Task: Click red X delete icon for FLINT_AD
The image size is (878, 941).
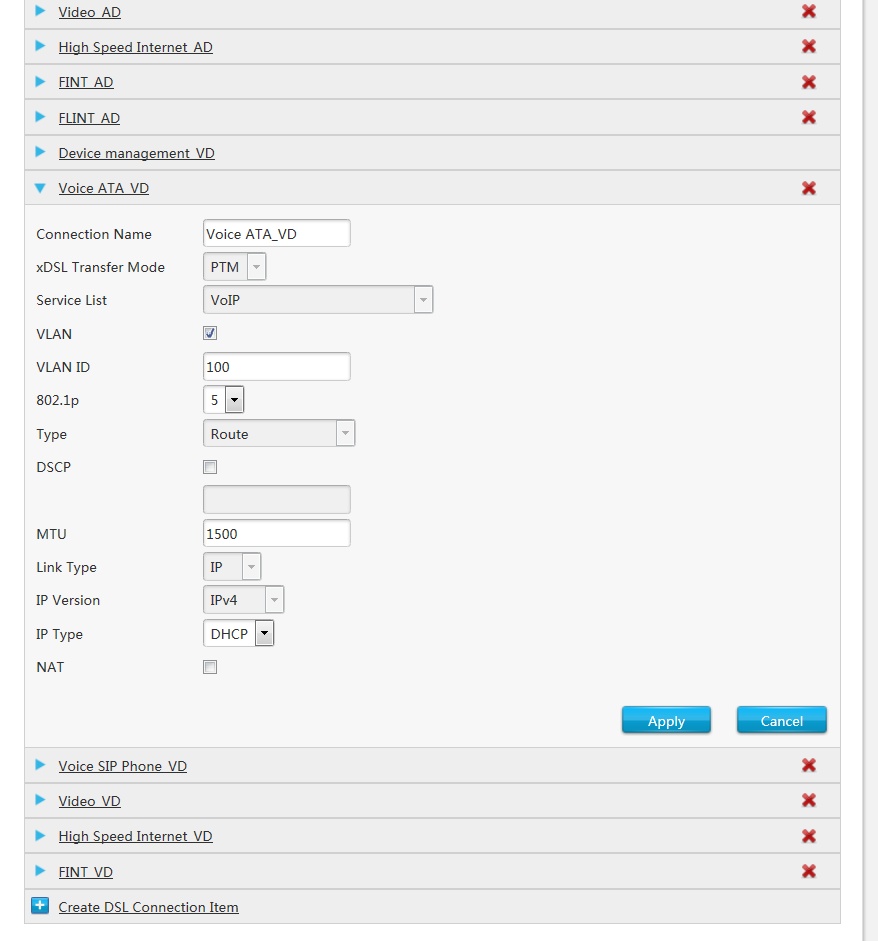Action: (x=808, y=118)
